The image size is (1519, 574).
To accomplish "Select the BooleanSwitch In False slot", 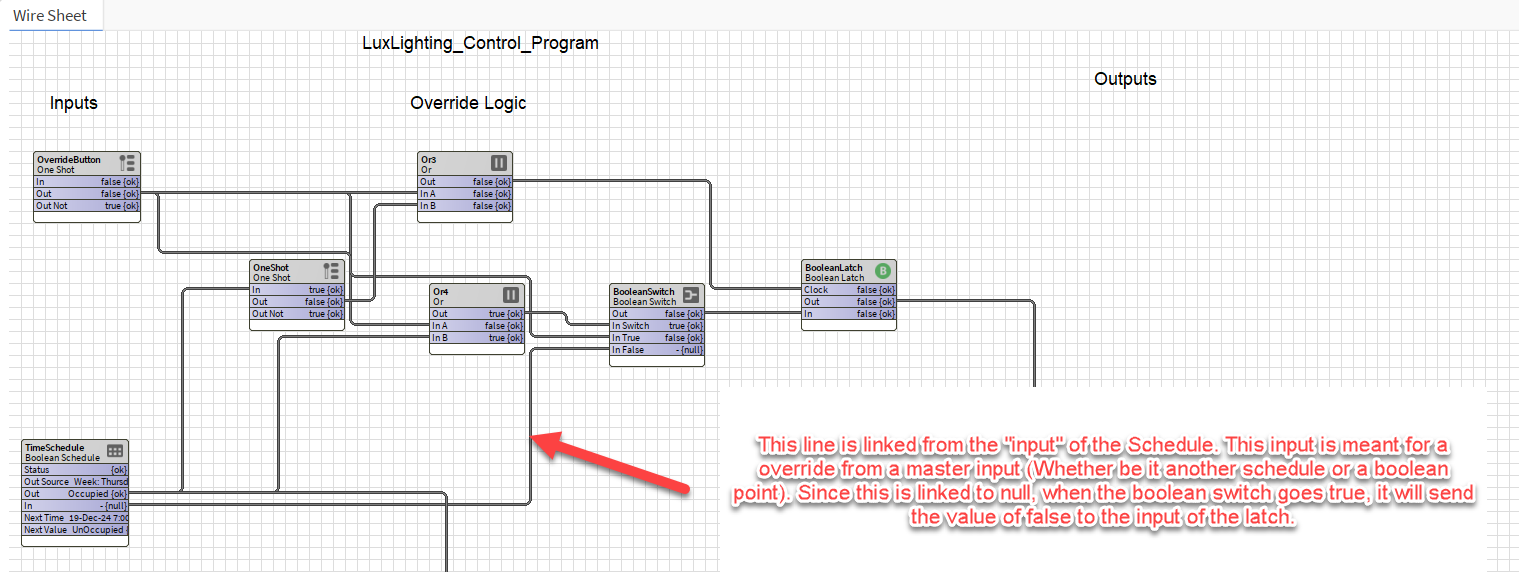I will pyautogui.click(x=657, y=350).
